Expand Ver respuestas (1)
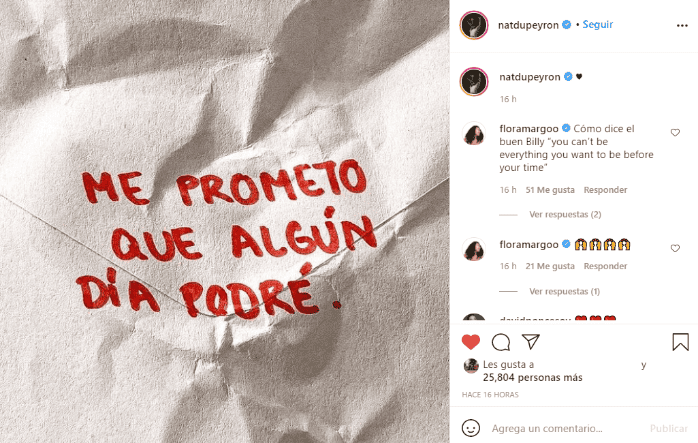Screen dimensions: 698x443 click(564, 292)
